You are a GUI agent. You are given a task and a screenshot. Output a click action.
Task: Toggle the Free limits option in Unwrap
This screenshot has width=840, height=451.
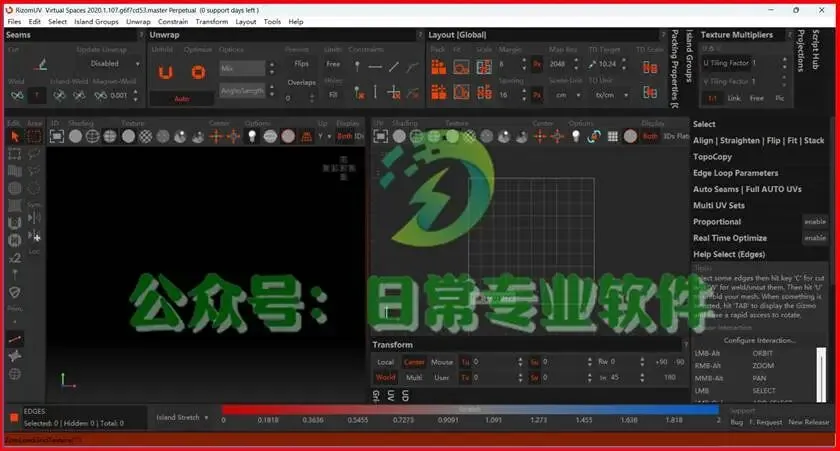pos(333,64)
